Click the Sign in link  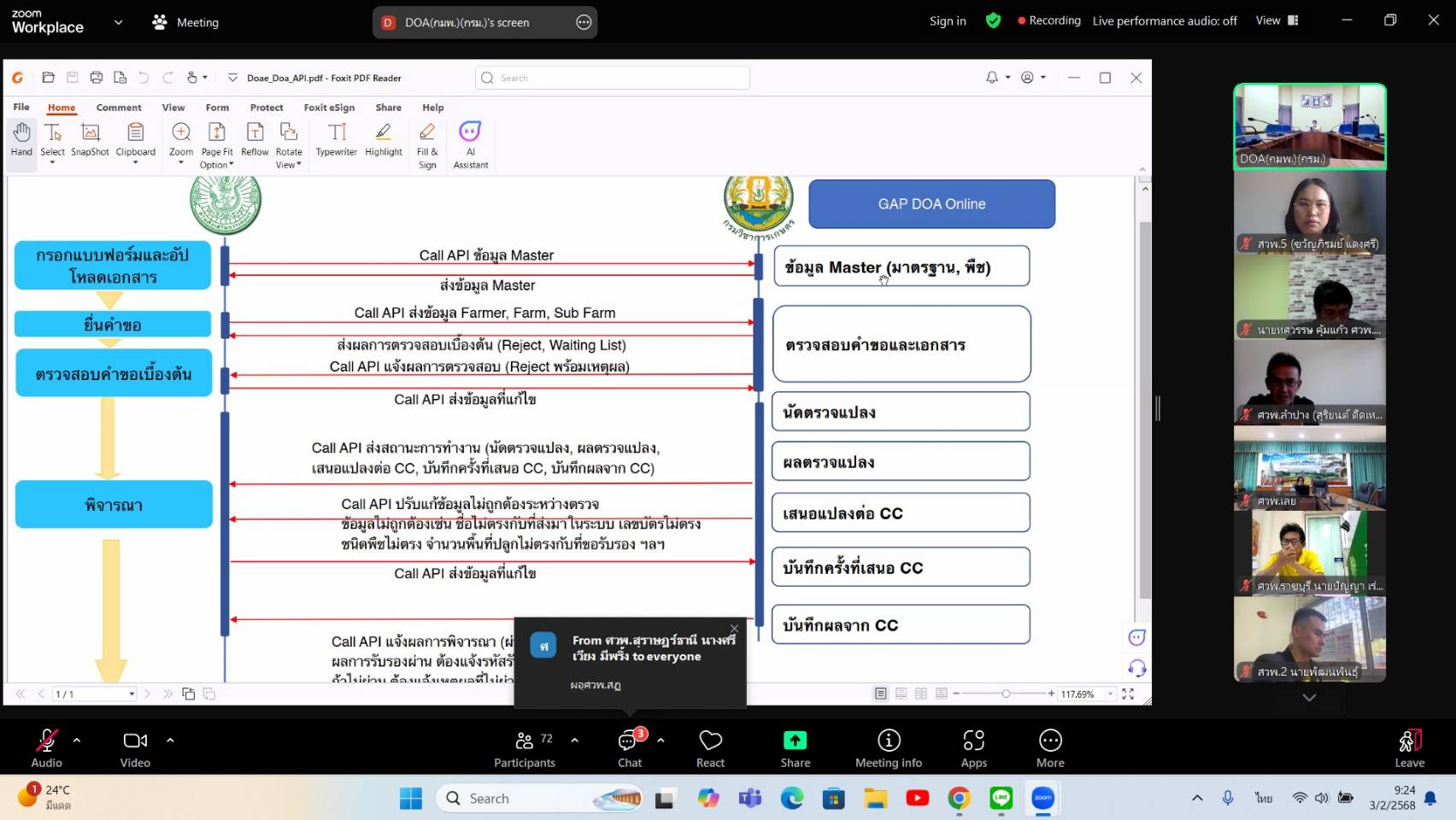click(948, 20)
